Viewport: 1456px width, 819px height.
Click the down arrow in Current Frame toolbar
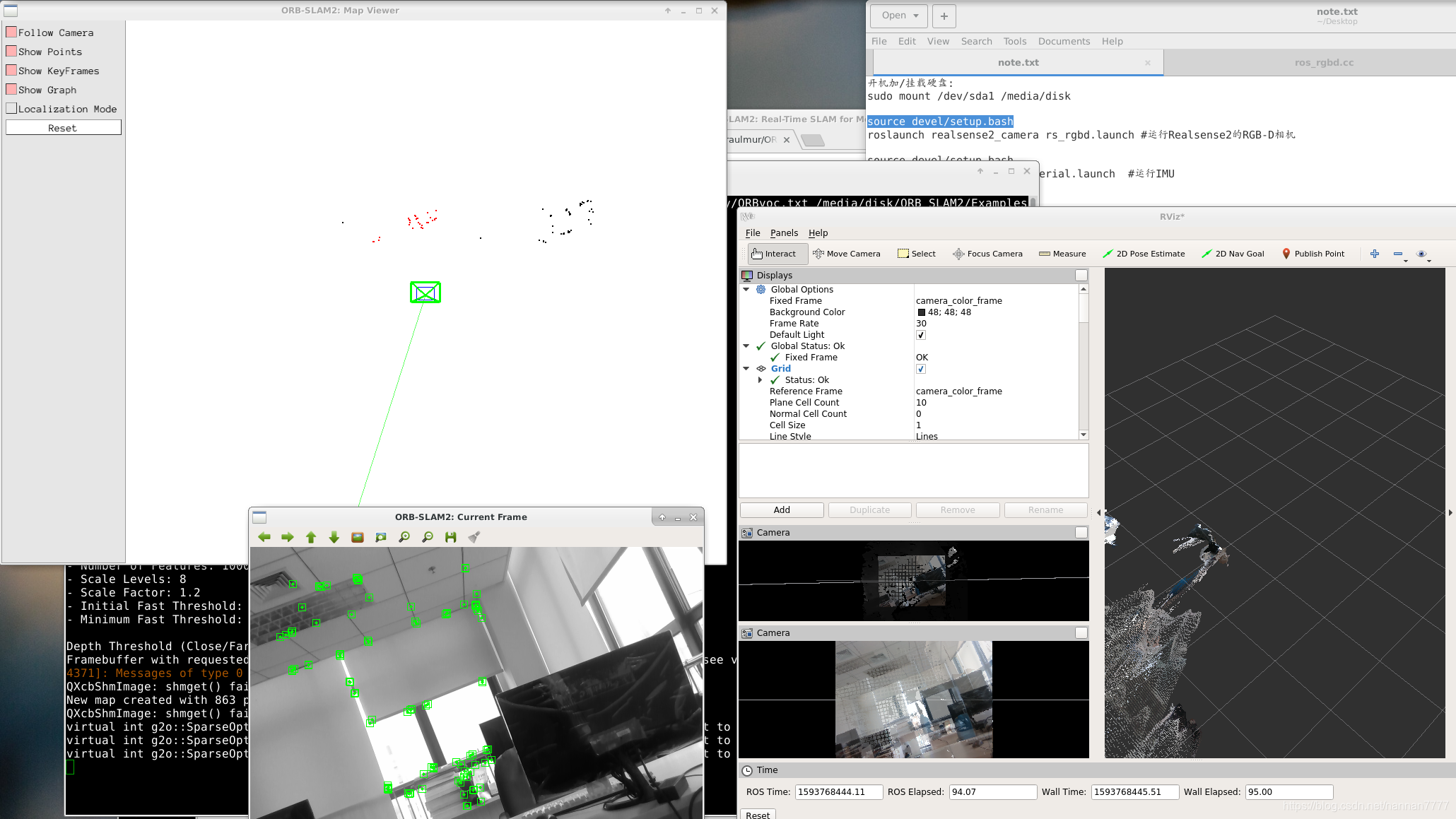tap(334, 537)
